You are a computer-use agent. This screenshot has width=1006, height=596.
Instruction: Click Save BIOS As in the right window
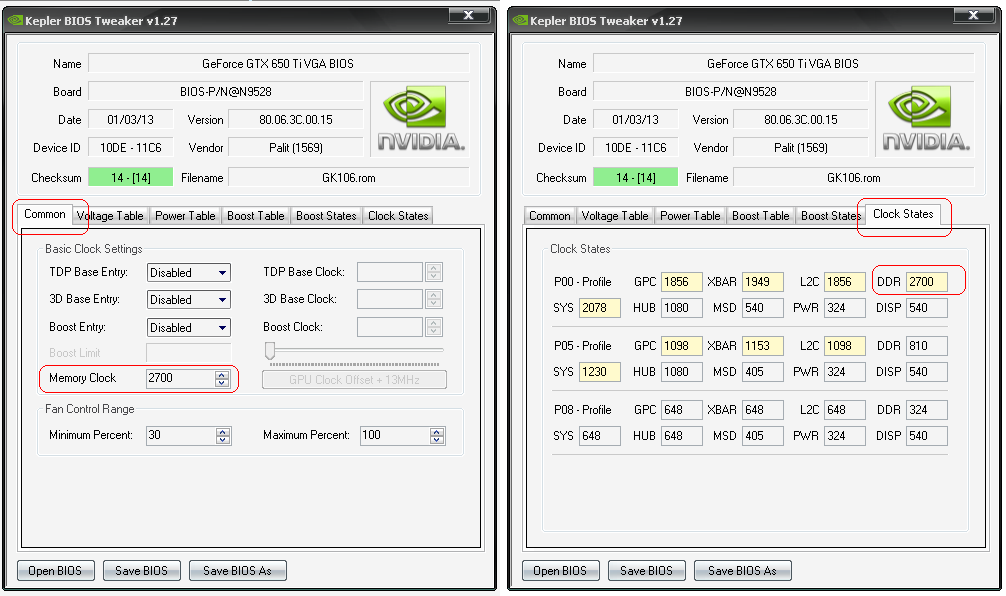[742, 570]
